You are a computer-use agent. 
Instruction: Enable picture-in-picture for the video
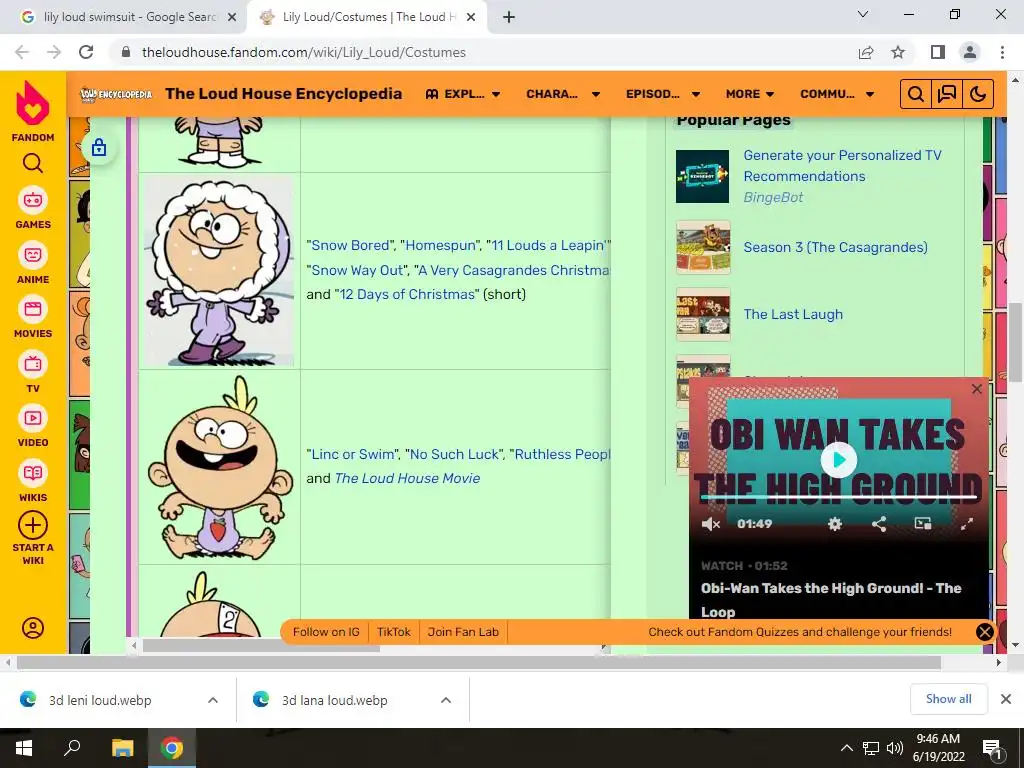923,524
